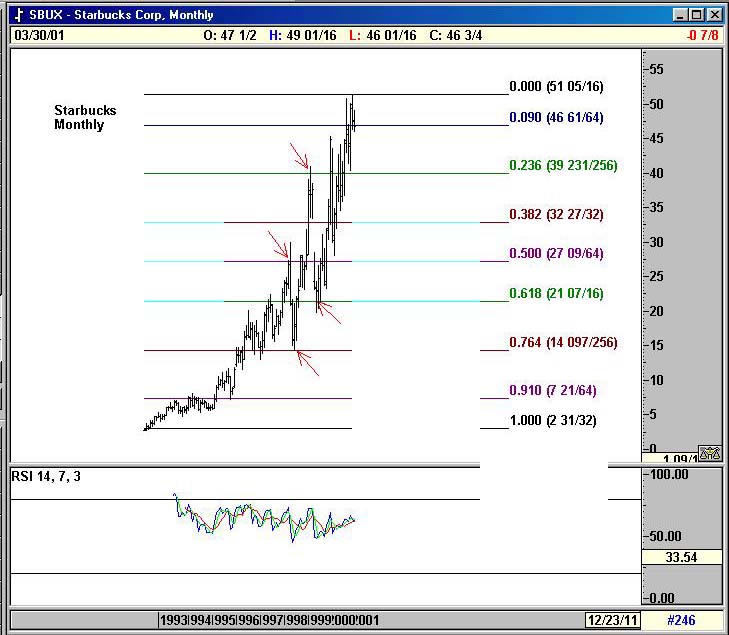The height and width of the screenshot is (635, 729).
Task: Minimize the SBUX chart window
Action: pyautogui.click(x=681, y=15)
